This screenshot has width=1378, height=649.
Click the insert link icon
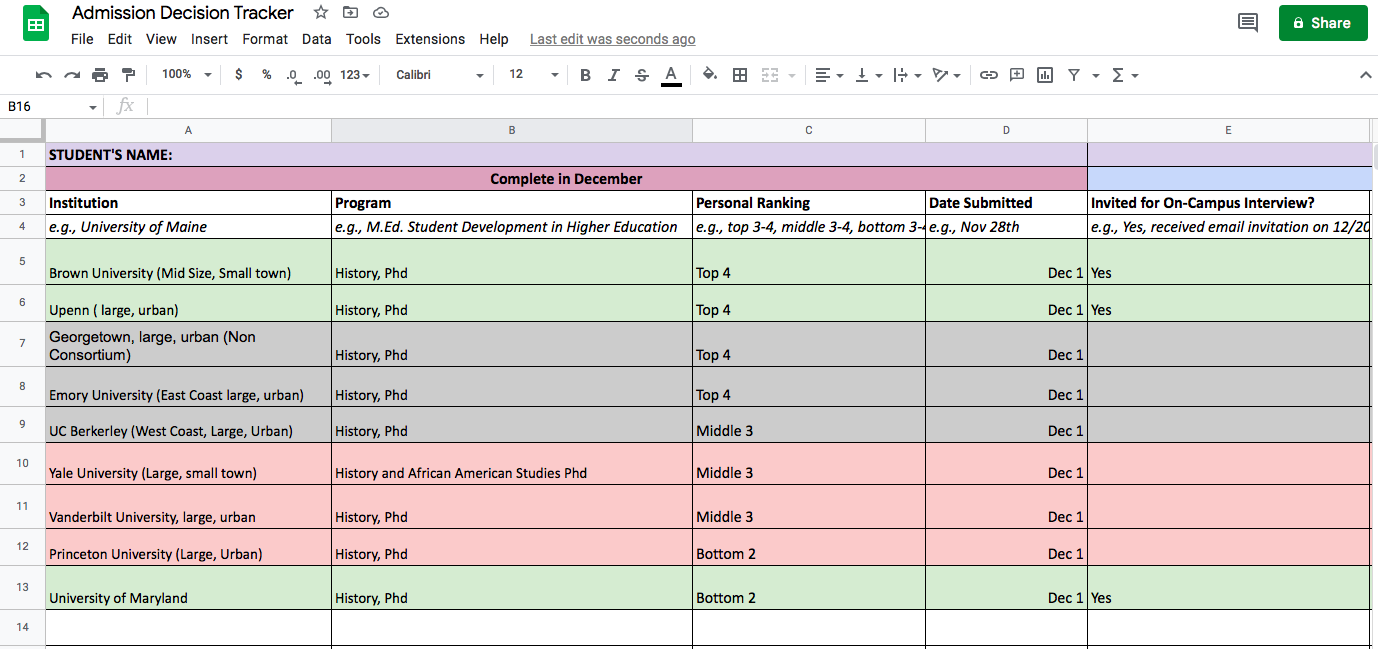(x=989, y=74)
